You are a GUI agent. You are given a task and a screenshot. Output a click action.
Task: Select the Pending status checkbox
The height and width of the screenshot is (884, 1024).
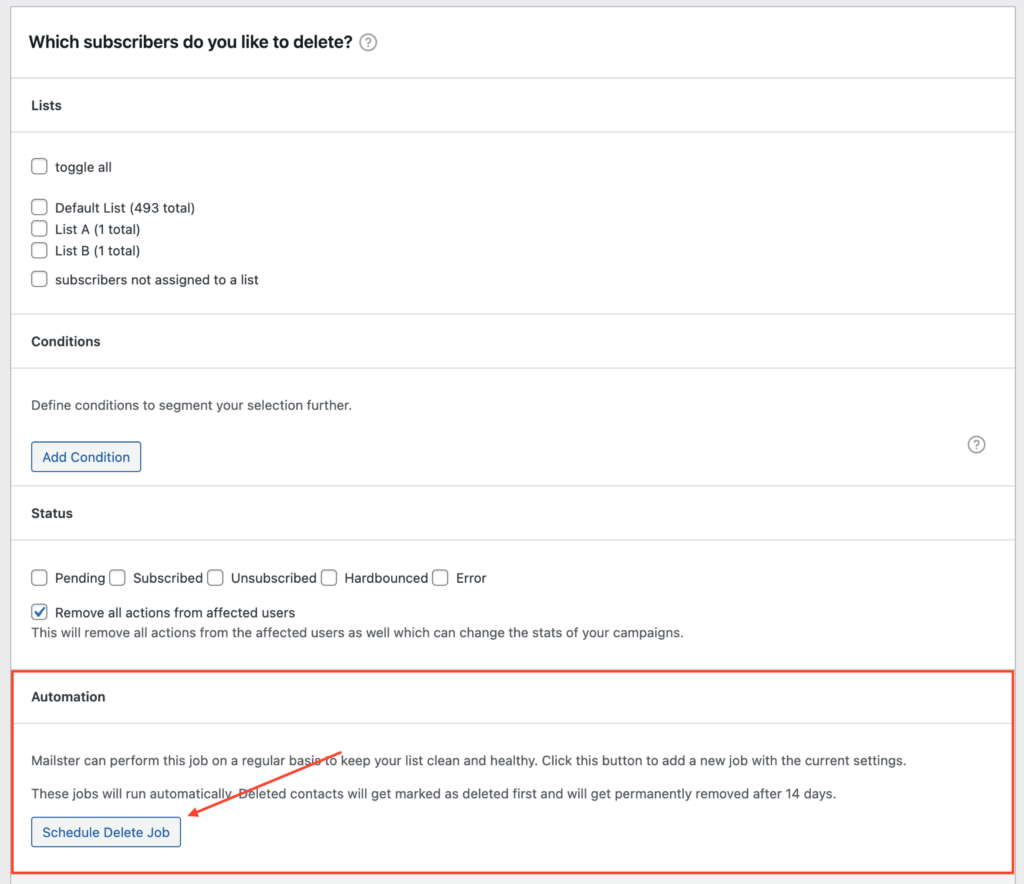[x=40, y=578]
